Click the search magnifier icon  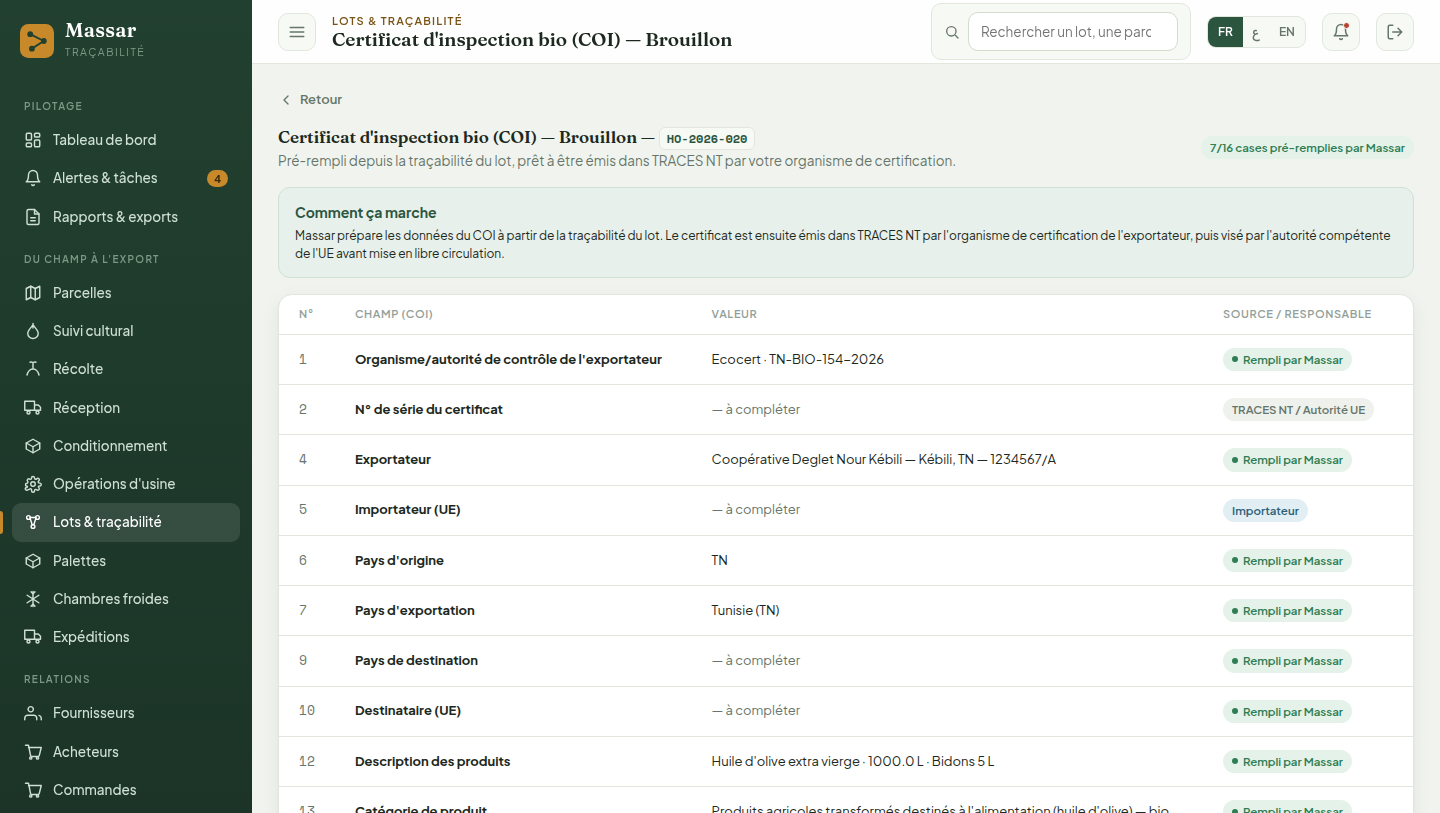click(952, 32)
